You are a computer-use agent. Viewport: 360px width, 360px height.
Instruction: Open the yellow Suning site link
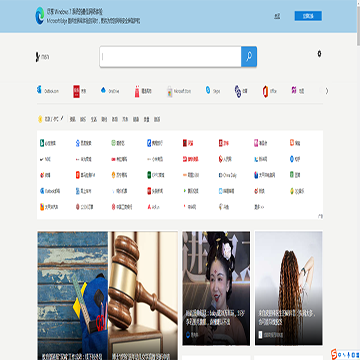click(x=119, y=175)
